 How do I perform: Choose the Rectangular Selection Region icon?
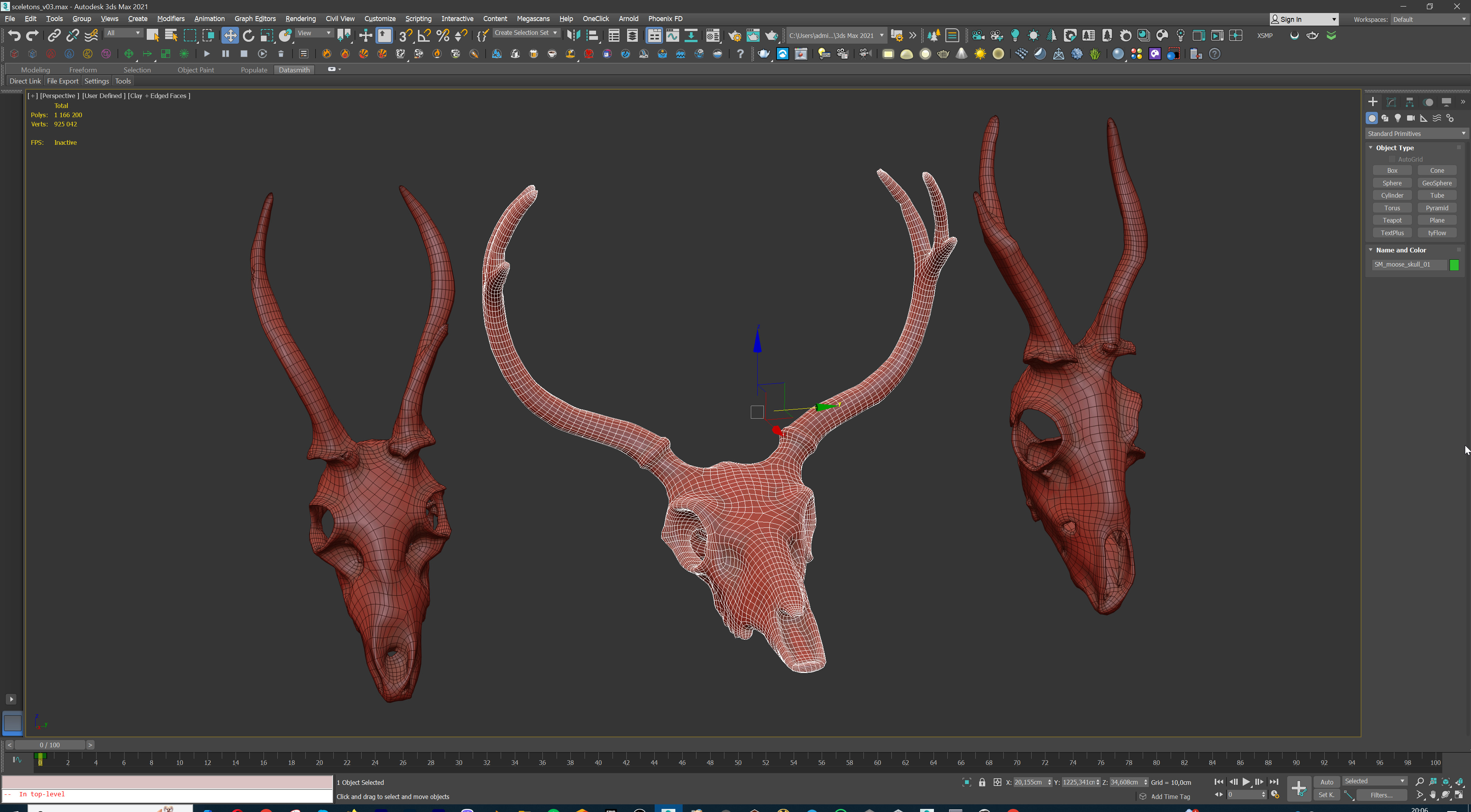[190, 35]
